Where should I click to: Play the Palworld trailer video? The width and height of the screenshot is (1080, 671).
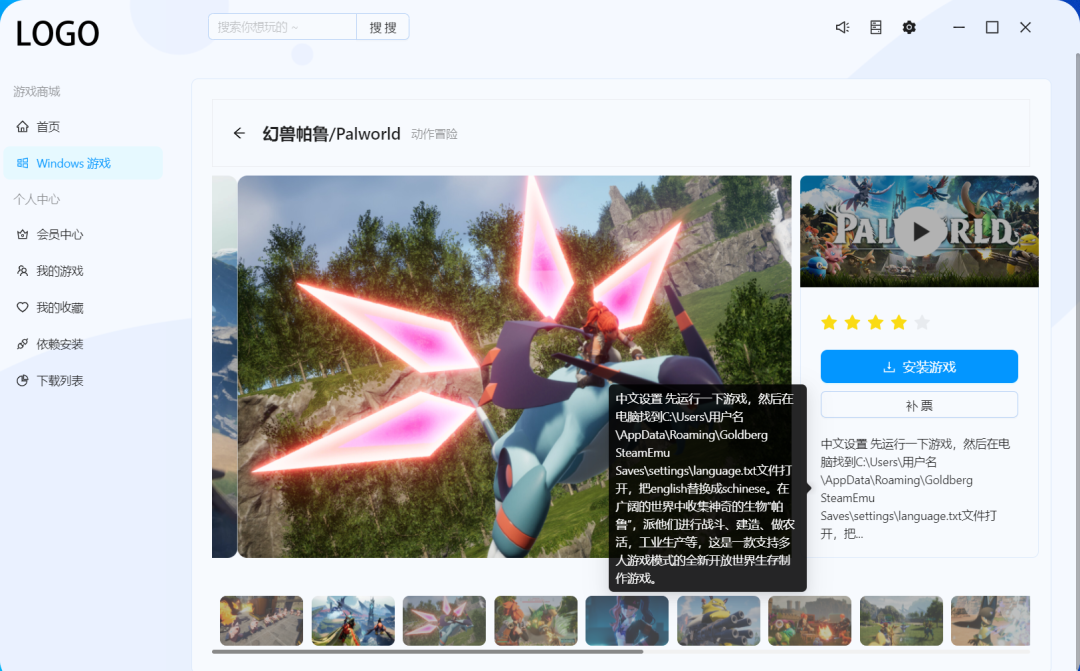click(920, 231)
